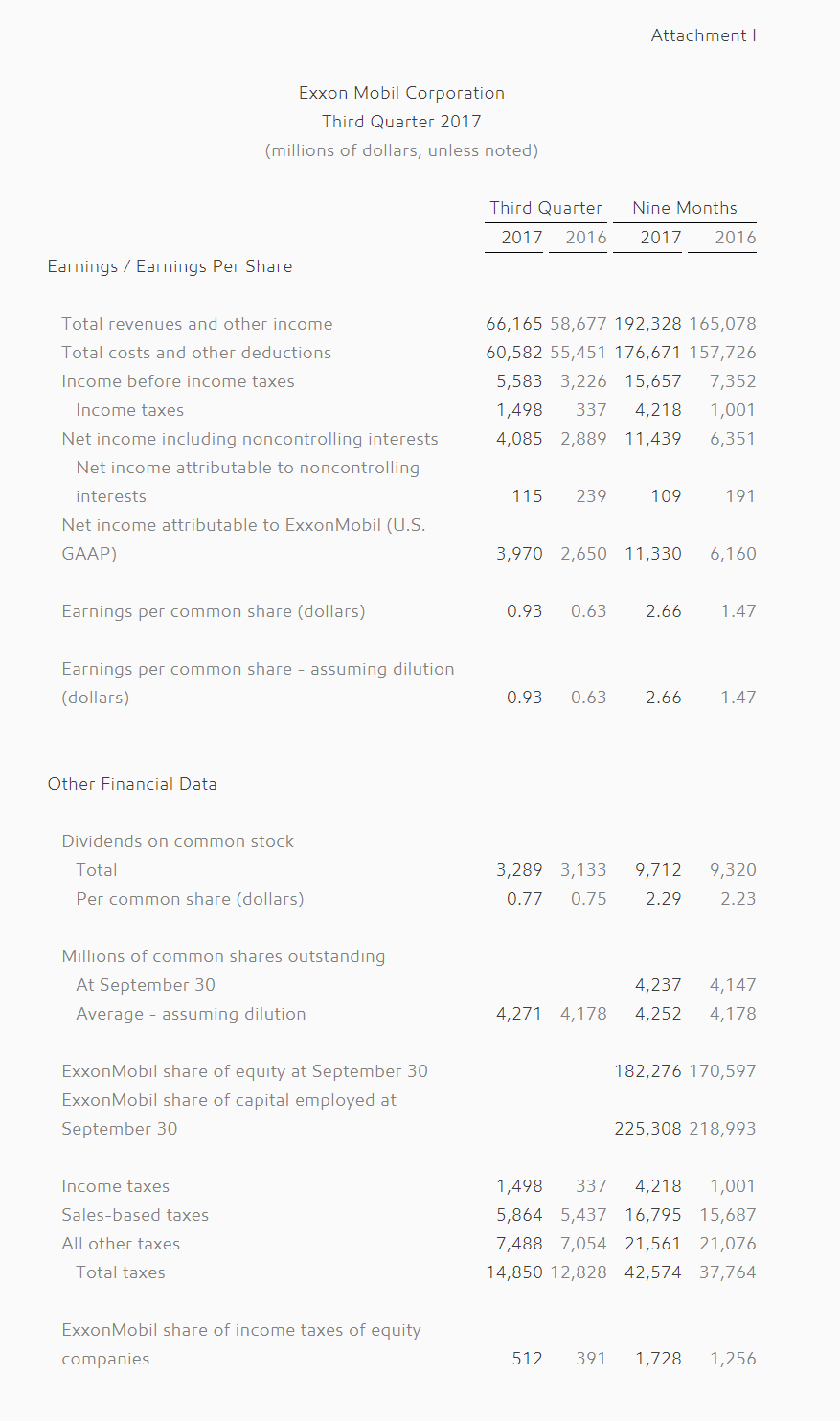Click the Per common share (dollars) row
The image size is (840, 1421).
click(x=416, y=899)
